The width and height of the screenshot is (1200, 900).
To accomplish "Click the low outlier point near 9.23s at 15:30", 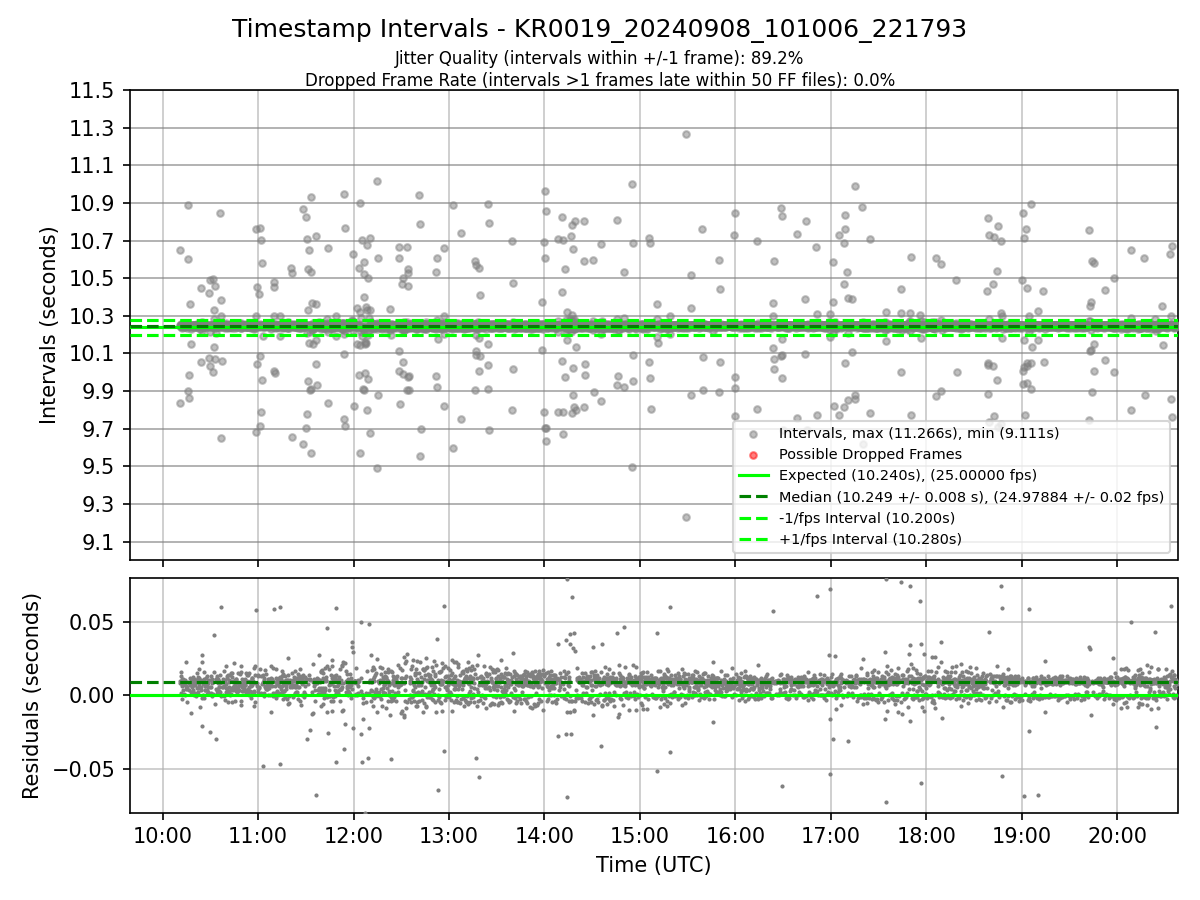I will coord(686,517).
